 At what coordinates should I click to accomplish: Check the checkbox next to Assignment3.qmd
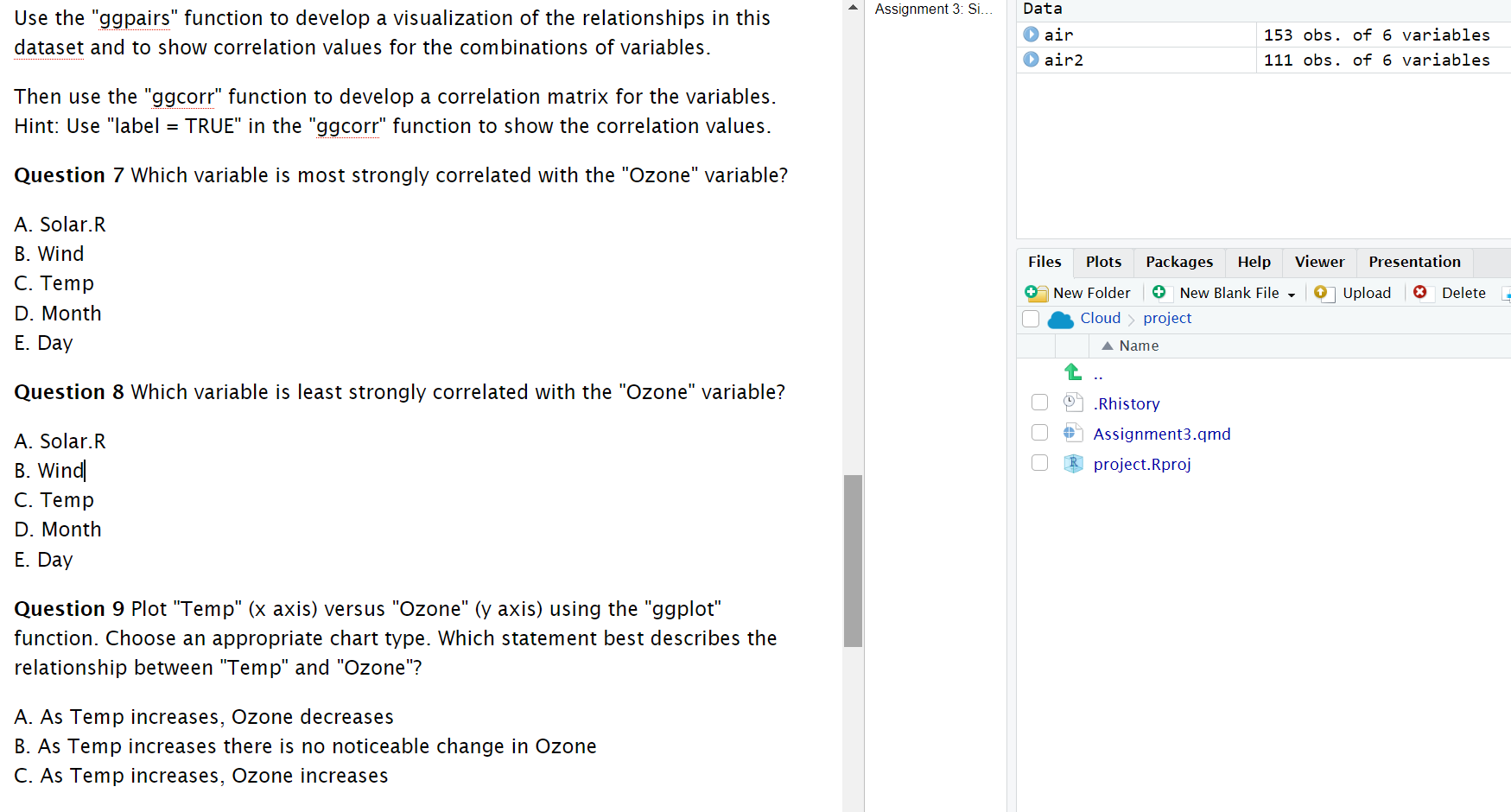(x=1039, y=432)
